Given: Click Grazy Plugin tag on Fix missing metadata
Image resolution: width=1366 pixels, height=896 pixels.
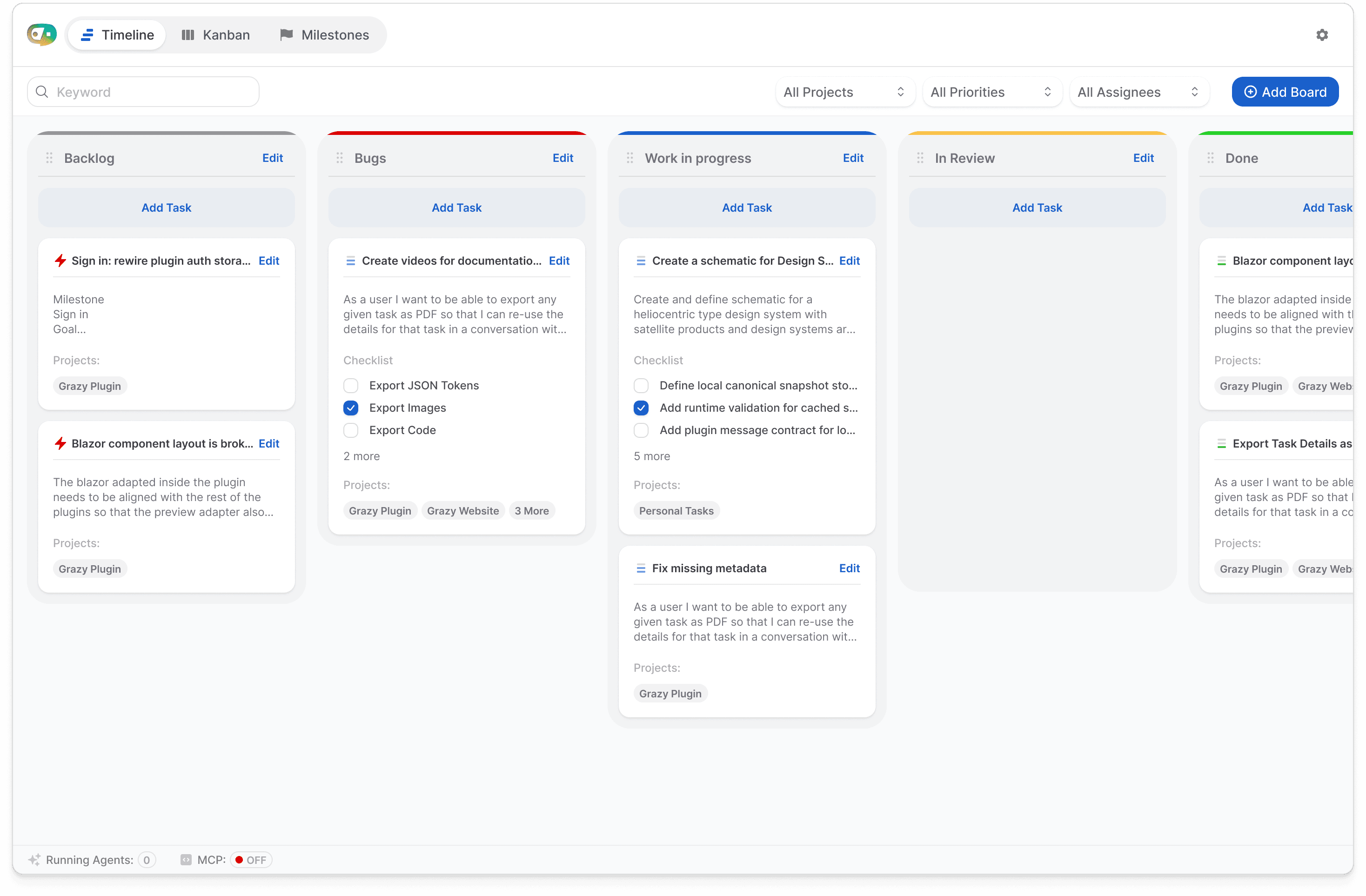Looking at the screenshot, I should [x=670, y=694].
